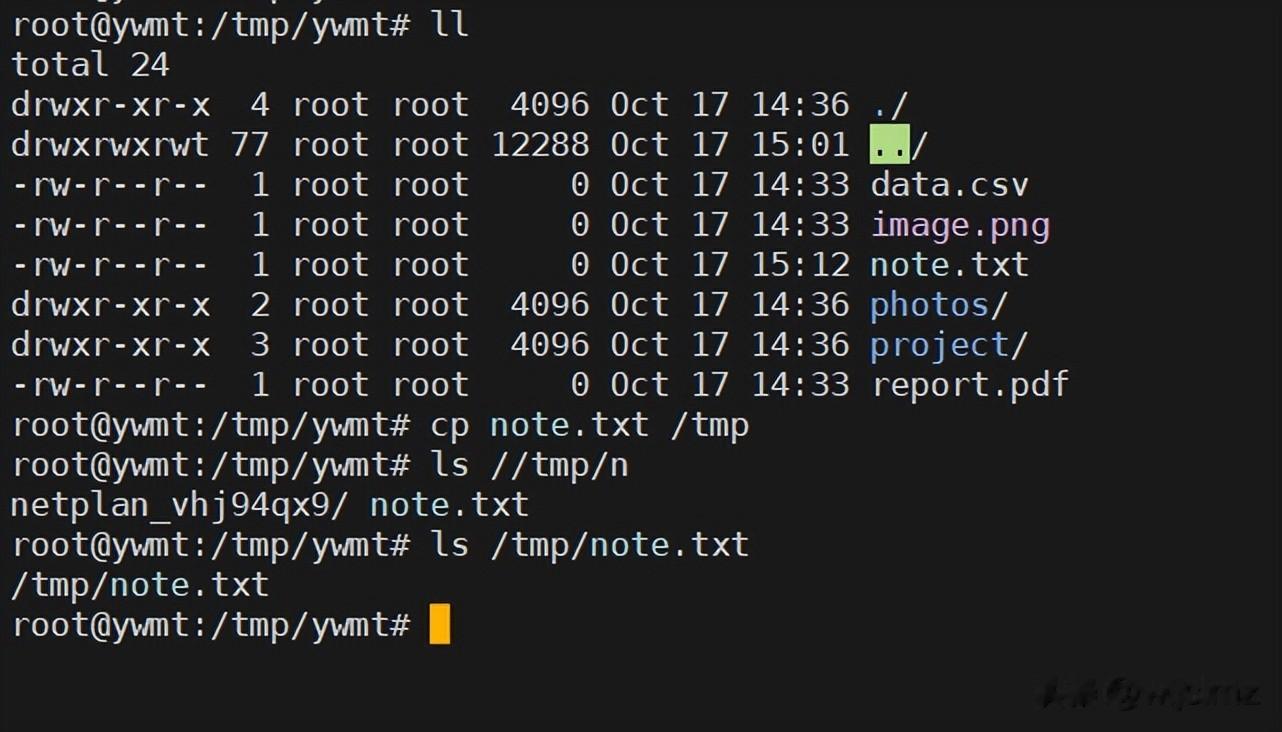The width and height of the screenshot is (1282, 732).
Task: Click the /tmp/note.txt output line
Action: [139, 585]
